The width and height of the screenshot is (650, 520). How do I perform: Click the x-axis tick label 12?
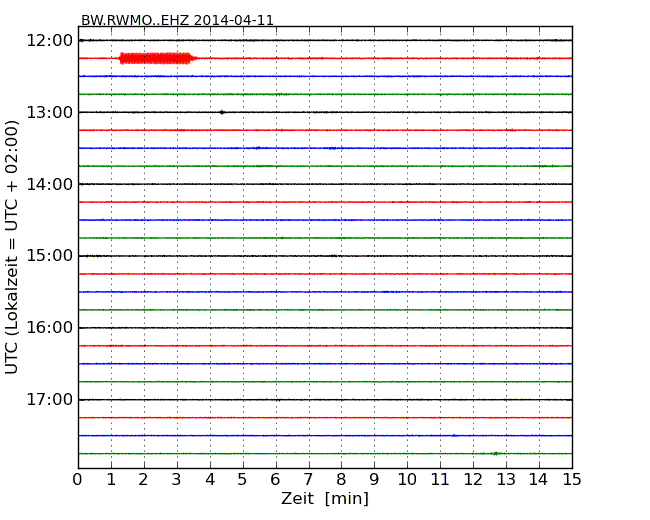coord(473,480)
